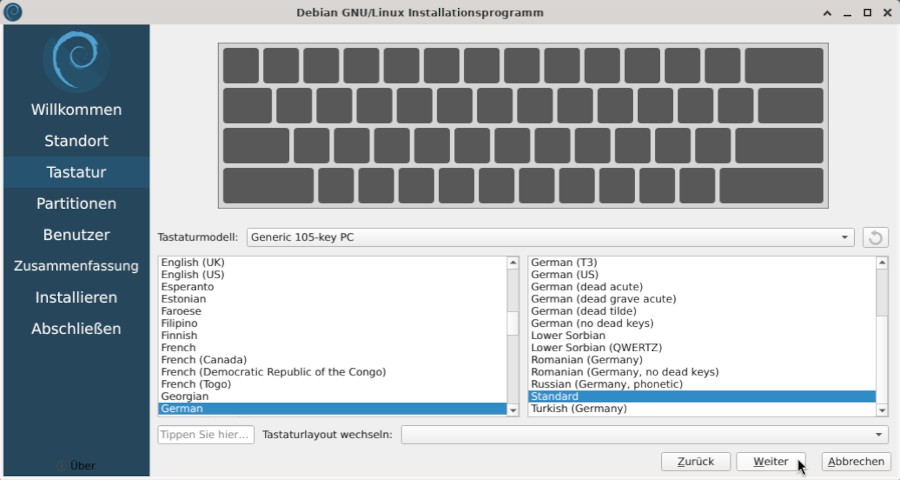Focus the 'Tippen Sie hier' test field

coord(206,435)
